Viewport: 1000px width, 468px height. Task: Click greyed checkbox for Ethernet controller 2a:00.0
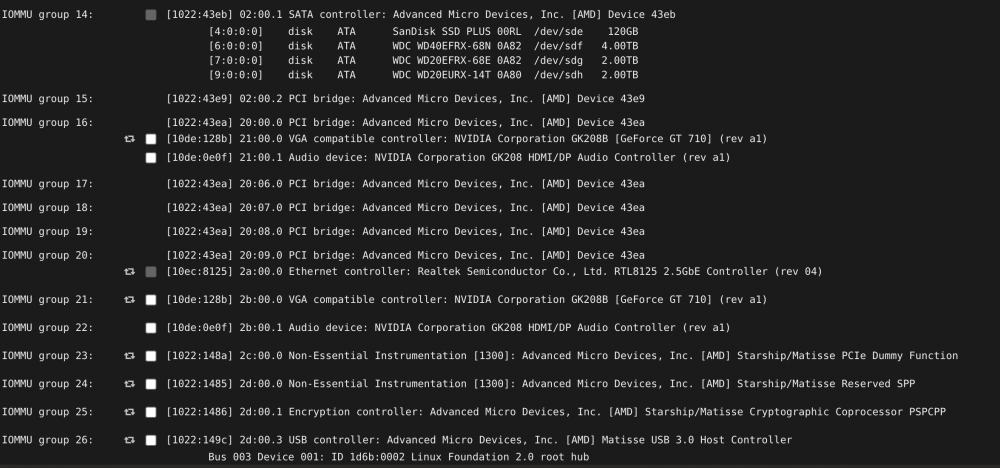point(151,272)
